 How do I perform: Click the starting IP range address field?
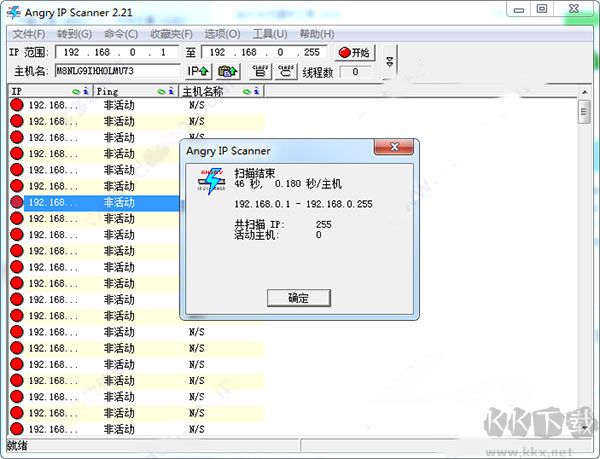[116, 52]
